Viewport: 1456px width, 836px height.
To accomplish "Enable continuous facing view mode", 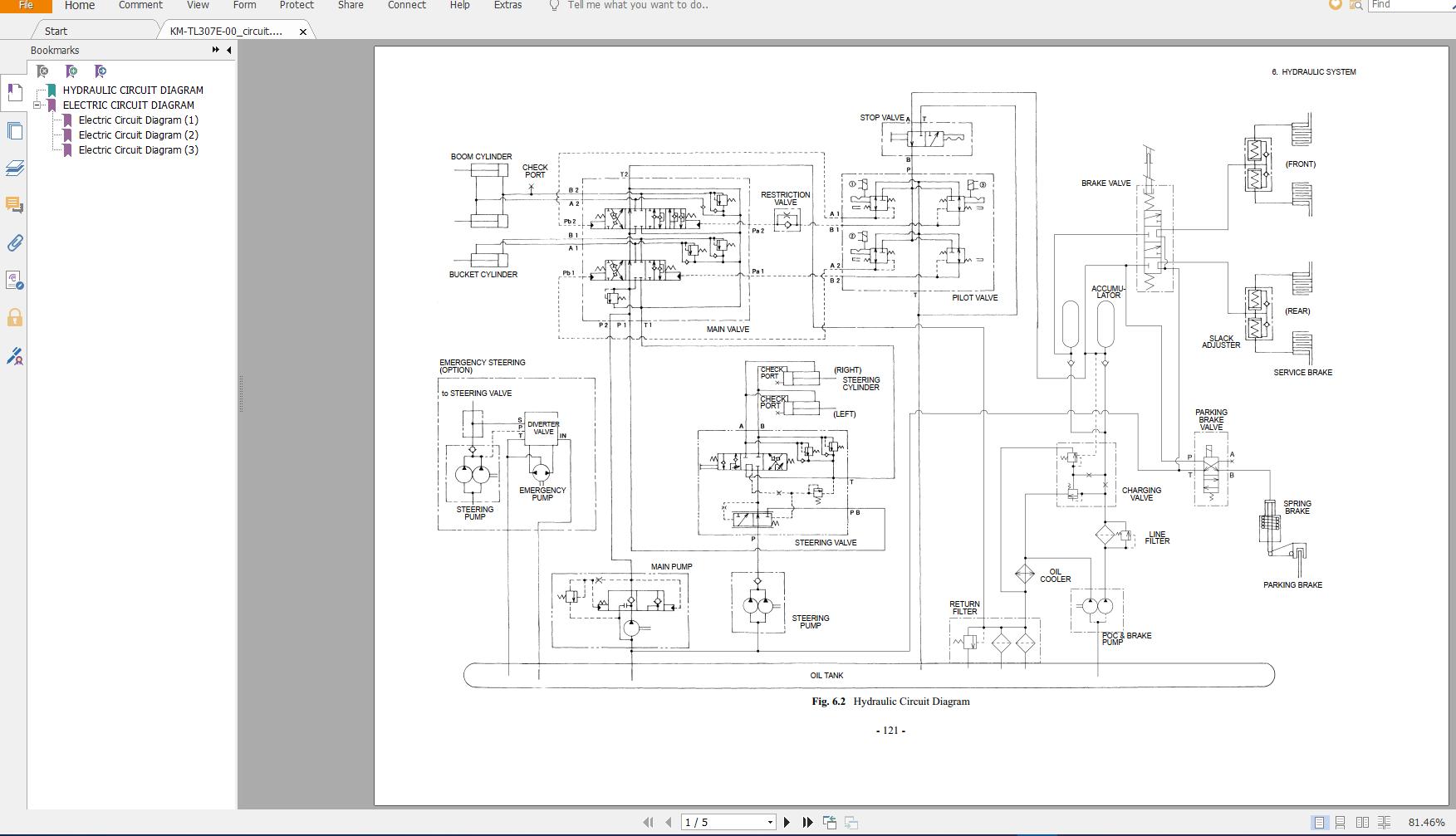I will 1384,823.
